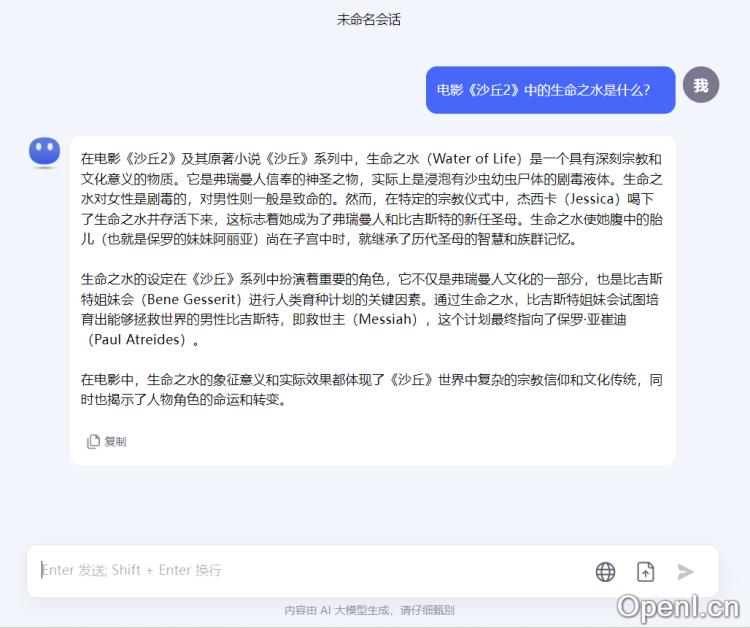Focus the Enter 发送 message input box
The height and width of the screenshot is (628, 750).
click(x=311, y=570)
